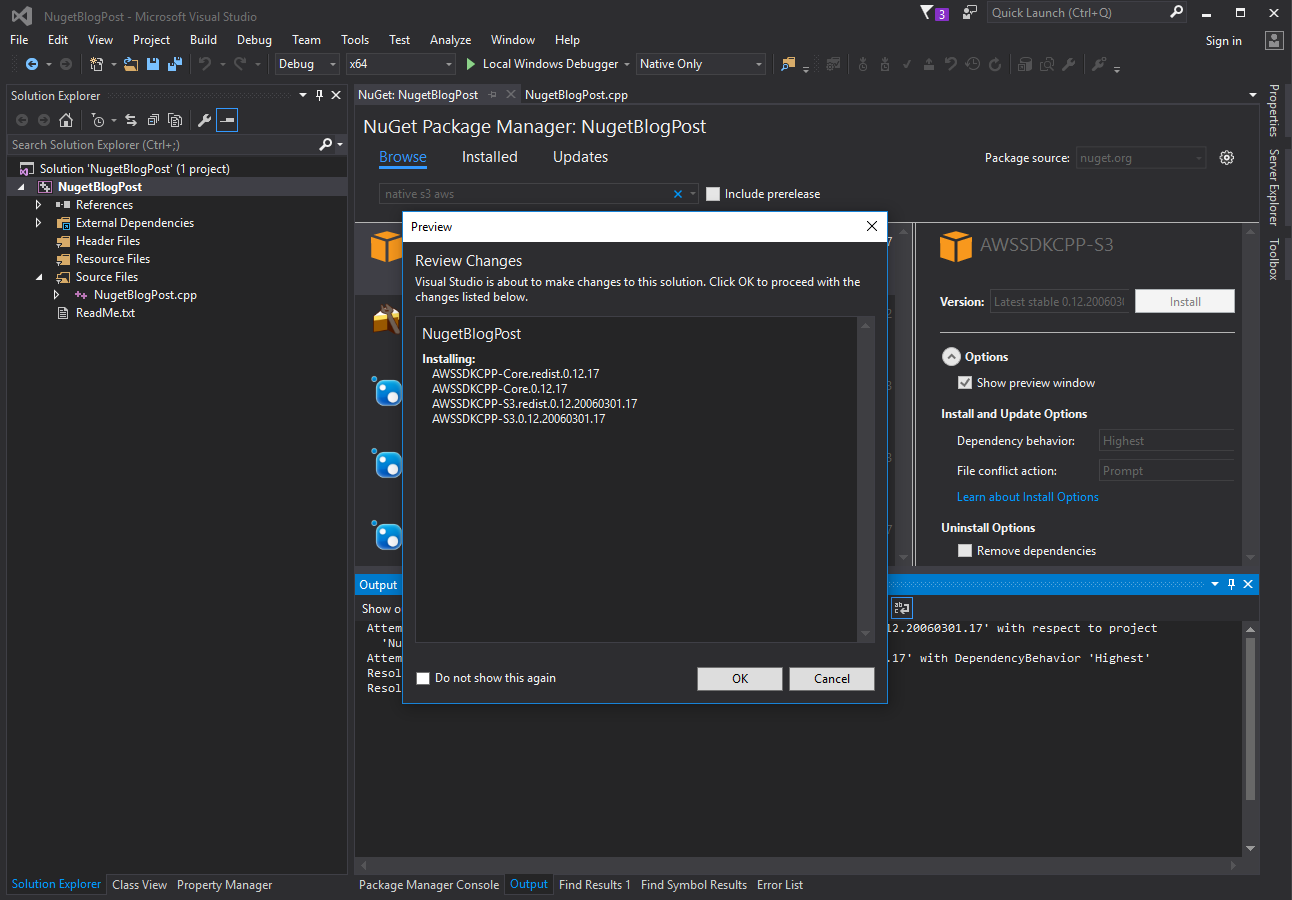Viewport: 1292px width, 900px height.
Task: Click the Start Debugging green arrow
Action: 470,63
